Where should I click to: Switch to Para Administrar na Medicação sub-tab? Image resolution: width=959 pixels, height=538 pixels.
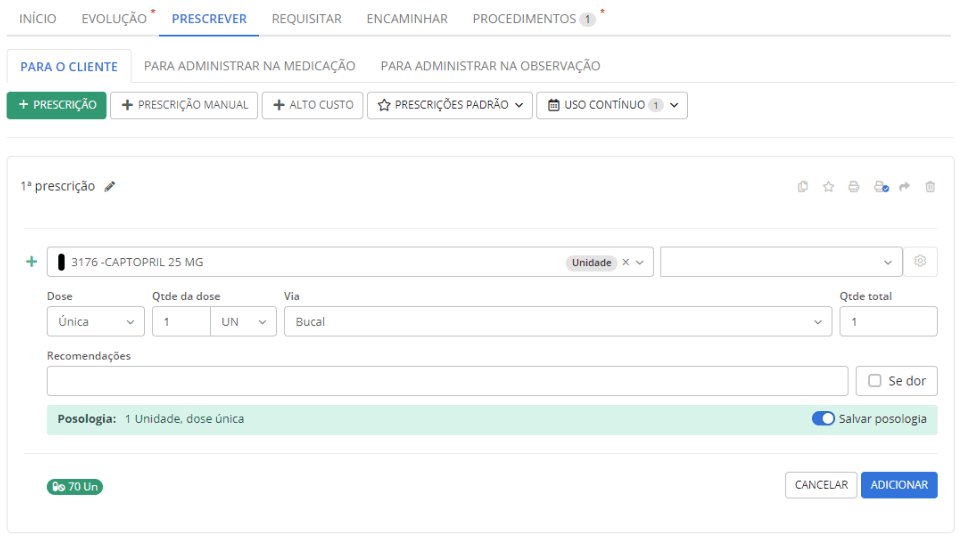250,66
